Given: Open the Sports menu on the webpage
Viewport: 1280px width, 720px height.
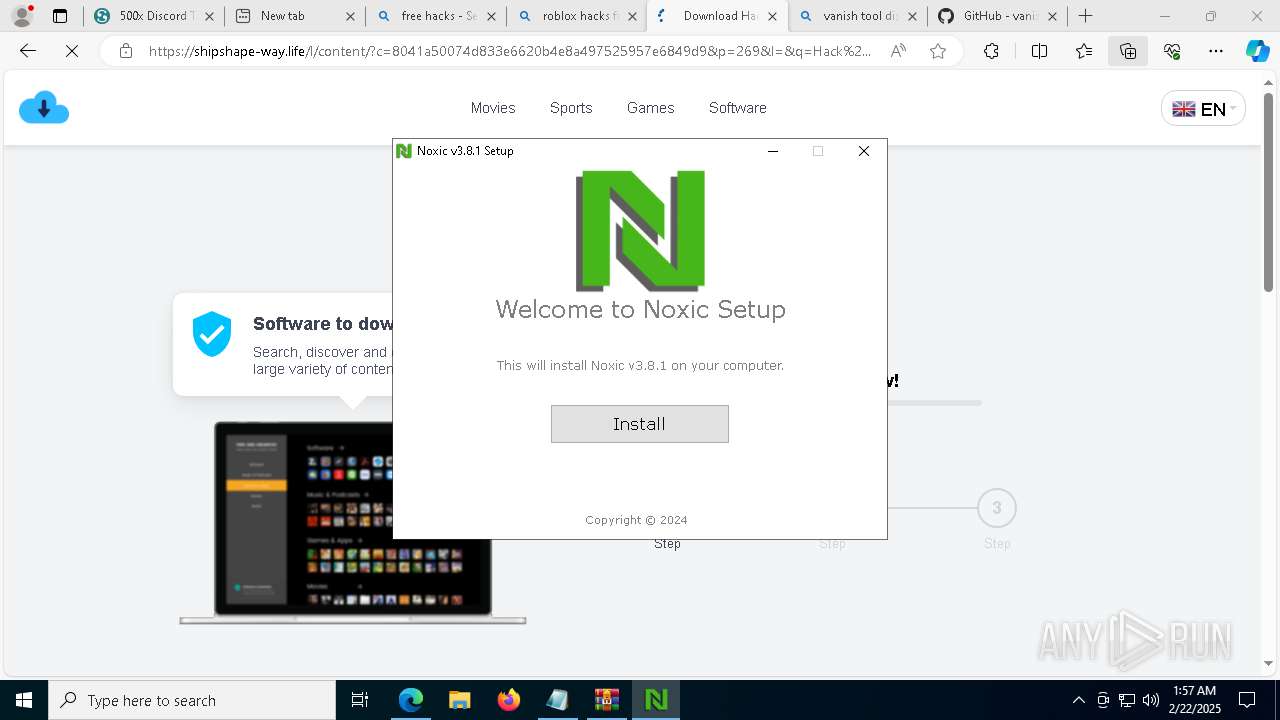Looking at the screenshot, I should (571, 108).
